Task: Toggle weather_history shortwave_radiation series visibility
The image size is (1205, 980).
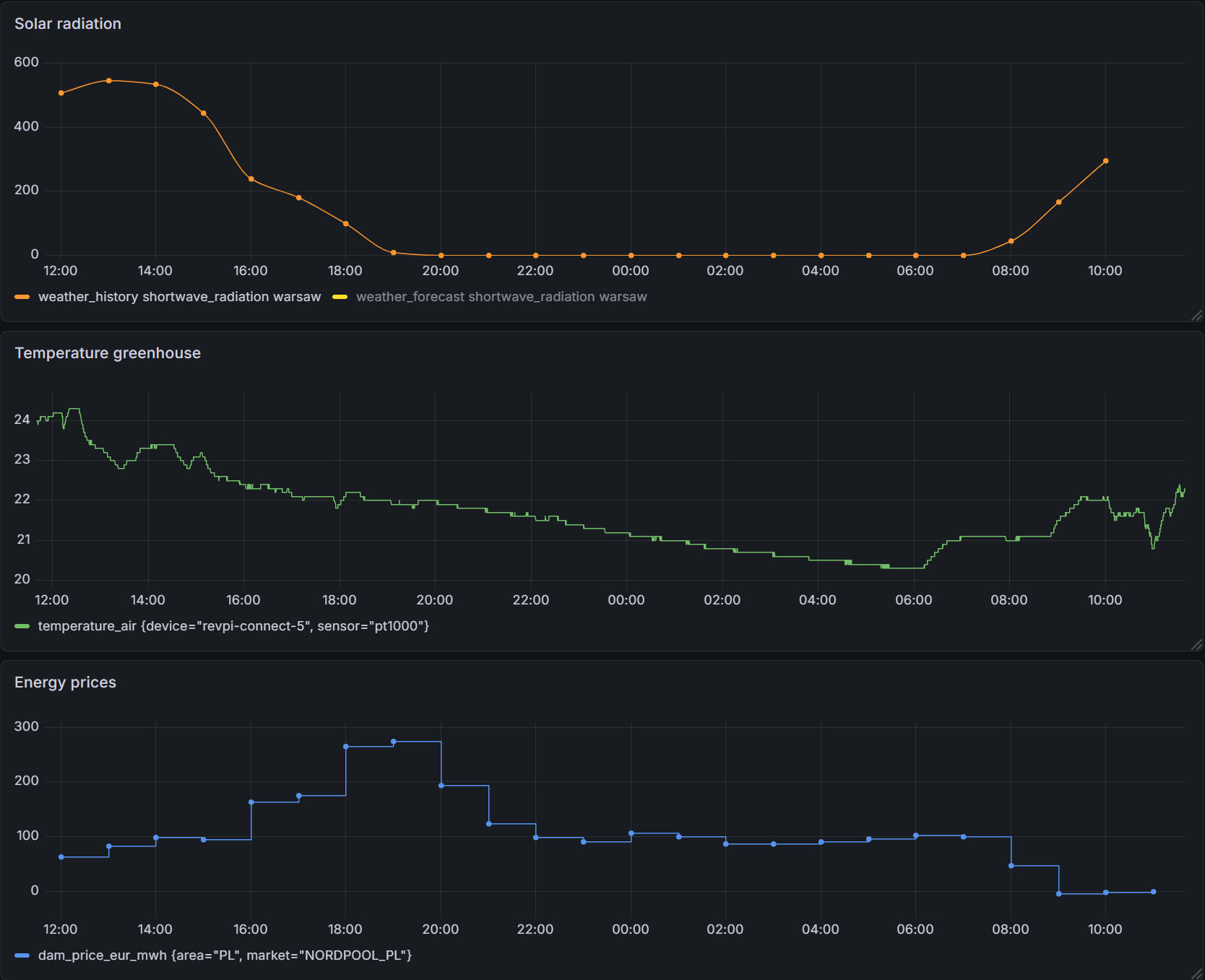Action: [179, 297]
